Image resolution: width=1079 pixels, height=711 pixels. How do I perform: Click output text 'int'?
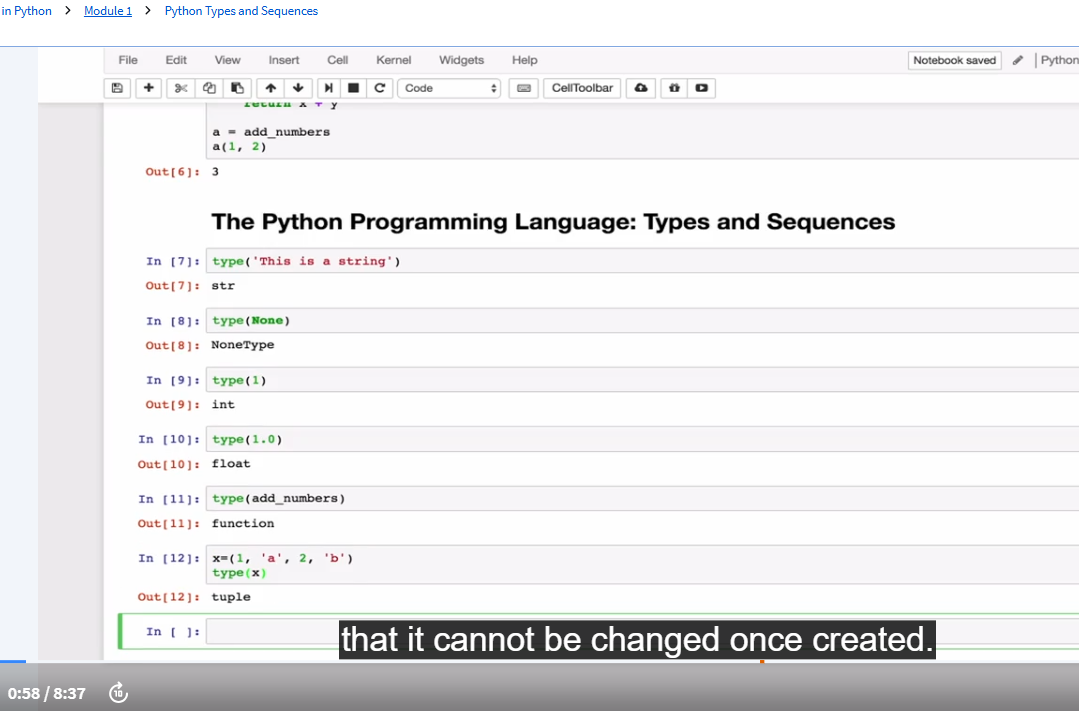coord(223,405)
